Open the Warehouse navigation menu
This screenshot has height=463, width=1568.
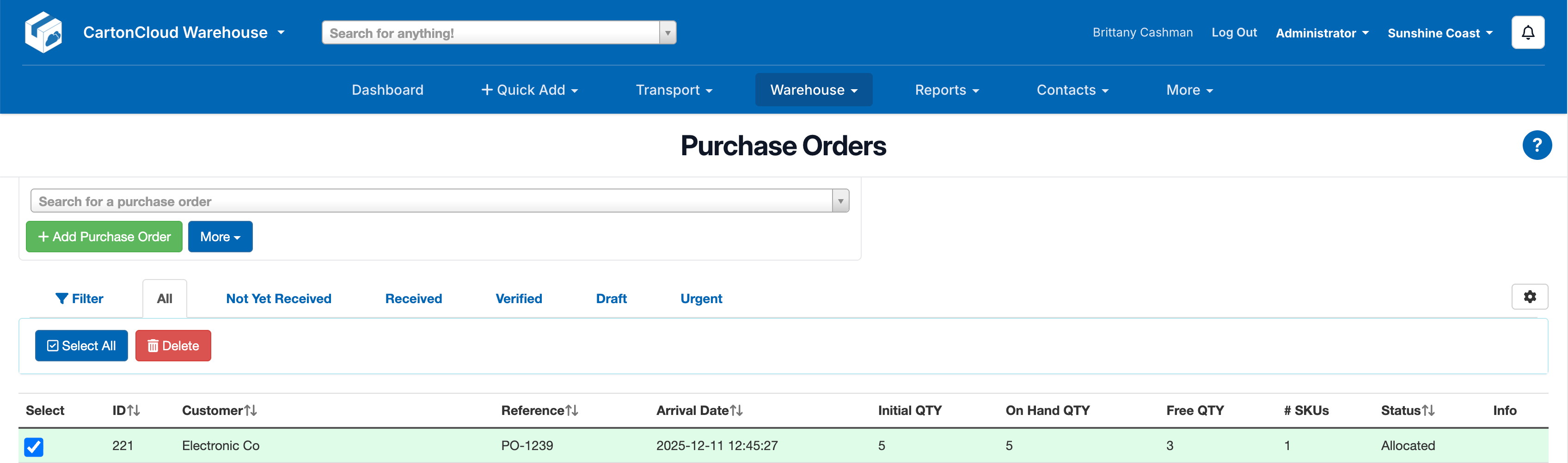click(x=813, y=90)
